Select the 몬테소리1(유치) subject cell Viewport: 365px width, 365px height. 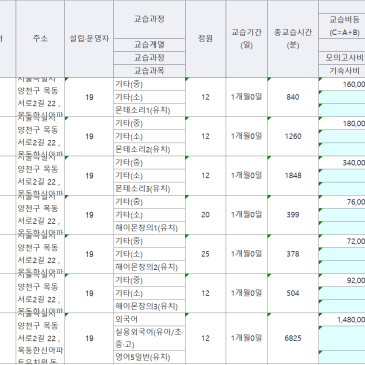pyautogui.click(x=149, y=110)
